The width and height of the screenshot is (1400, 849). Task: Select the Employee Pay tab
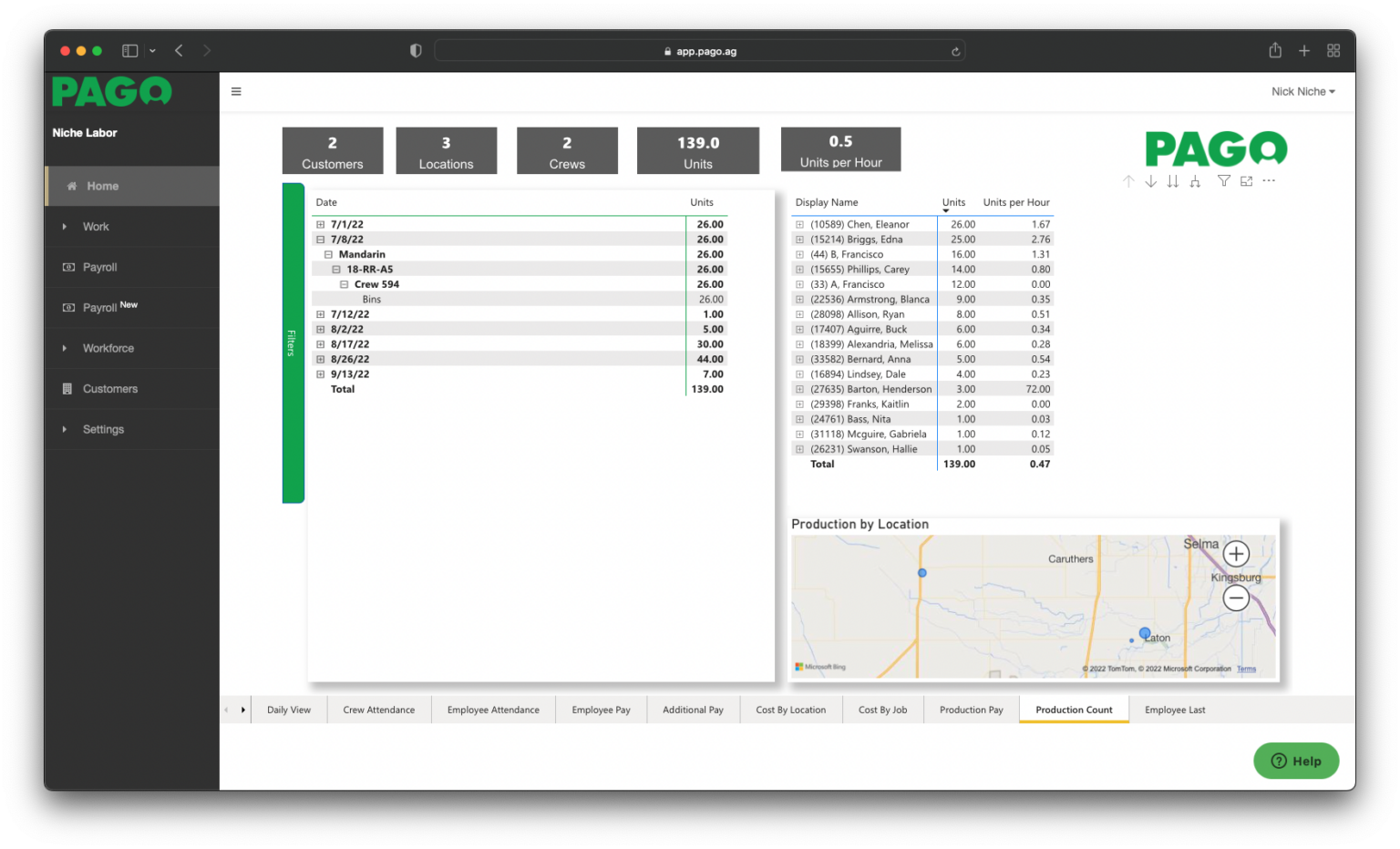(601, 710)
